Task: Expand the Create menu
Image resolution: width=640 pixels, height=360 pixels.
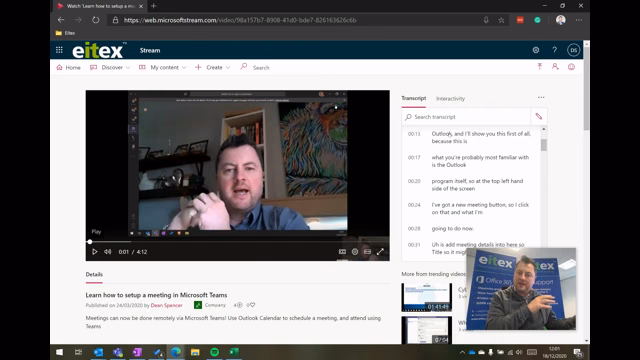Action: (213, 67)
